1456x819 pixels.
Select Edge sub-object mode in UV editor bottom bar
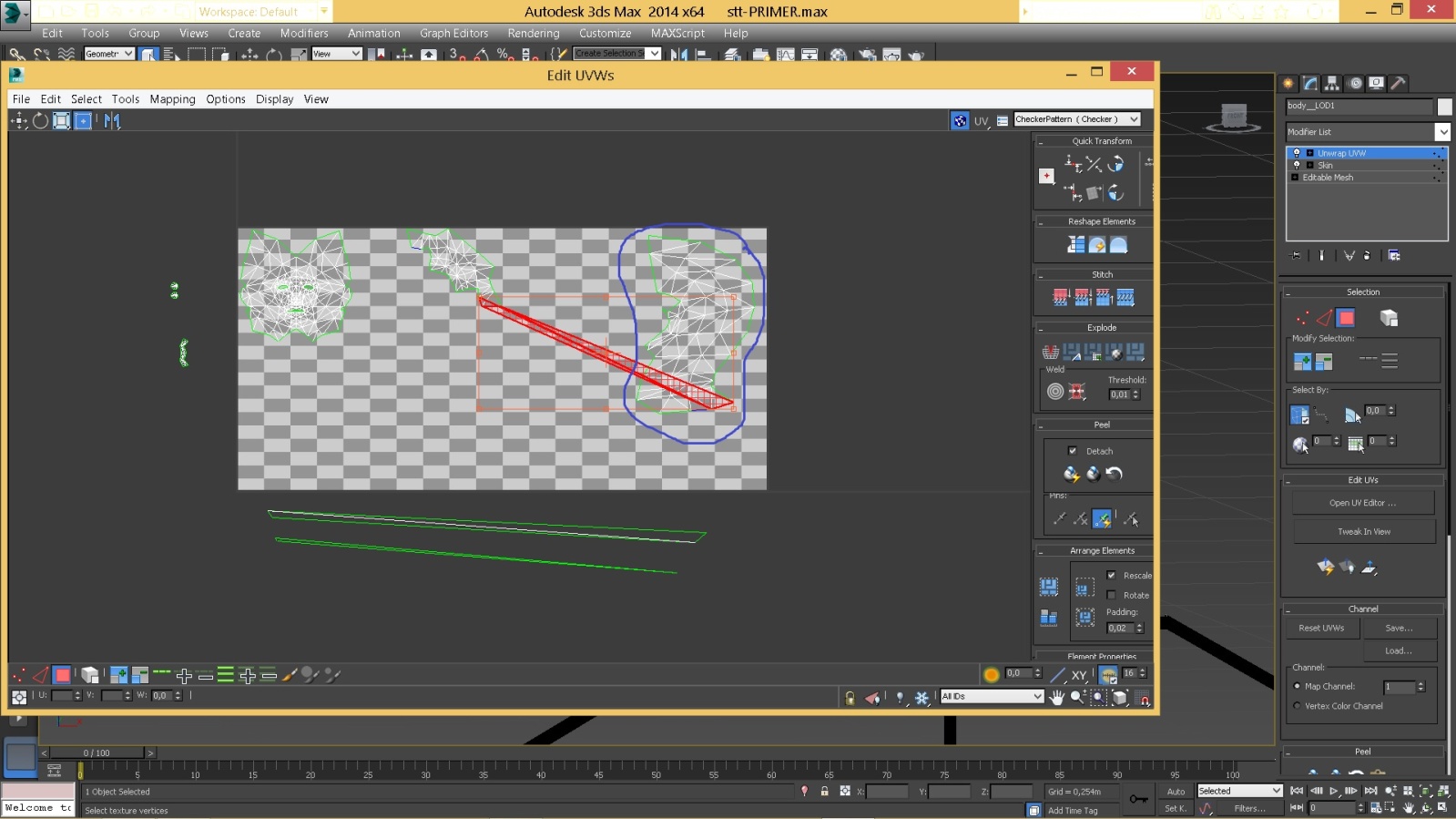tap(40, 675)
